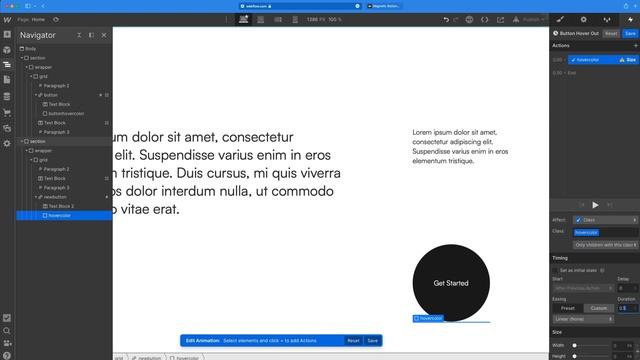Open the Add Elements panel
The height and width of the screenshot is (360, 640).
tap(7, 34)
